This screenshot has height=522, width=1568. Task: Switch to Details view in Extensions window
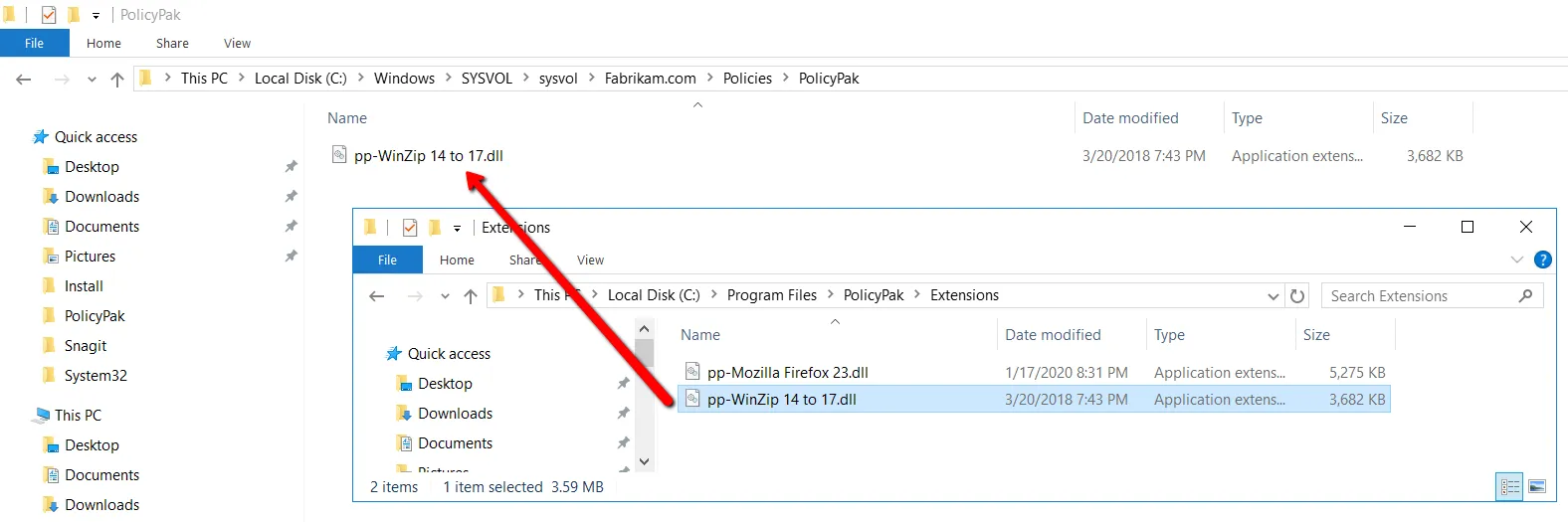click(1510, 487)
